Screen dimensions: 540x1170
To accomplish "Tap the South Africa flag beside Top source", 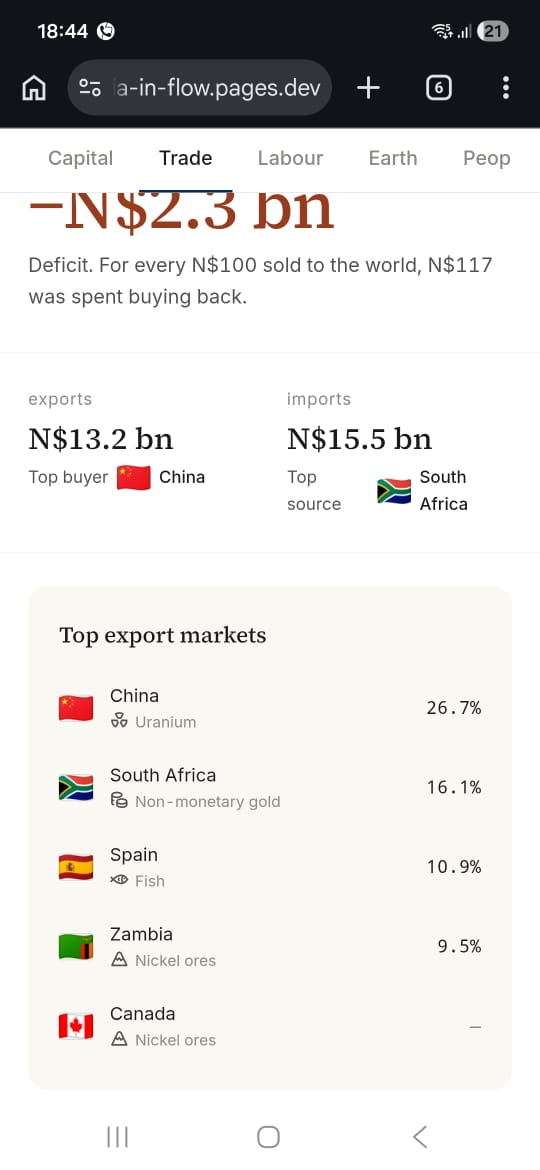I will (394, 491).
